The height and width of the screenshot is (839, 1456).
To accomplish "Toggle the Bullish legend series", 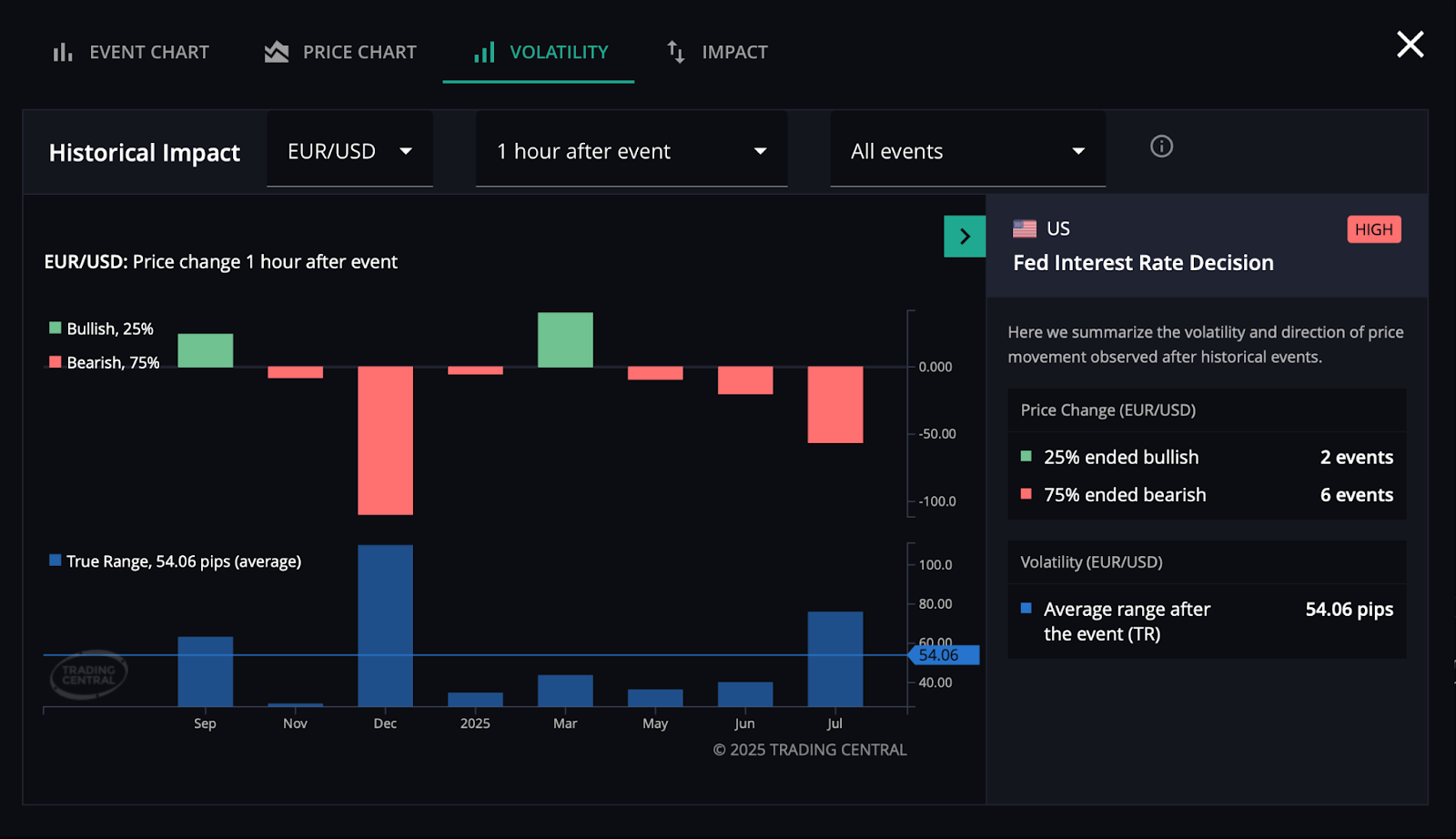I will point(101,329).
